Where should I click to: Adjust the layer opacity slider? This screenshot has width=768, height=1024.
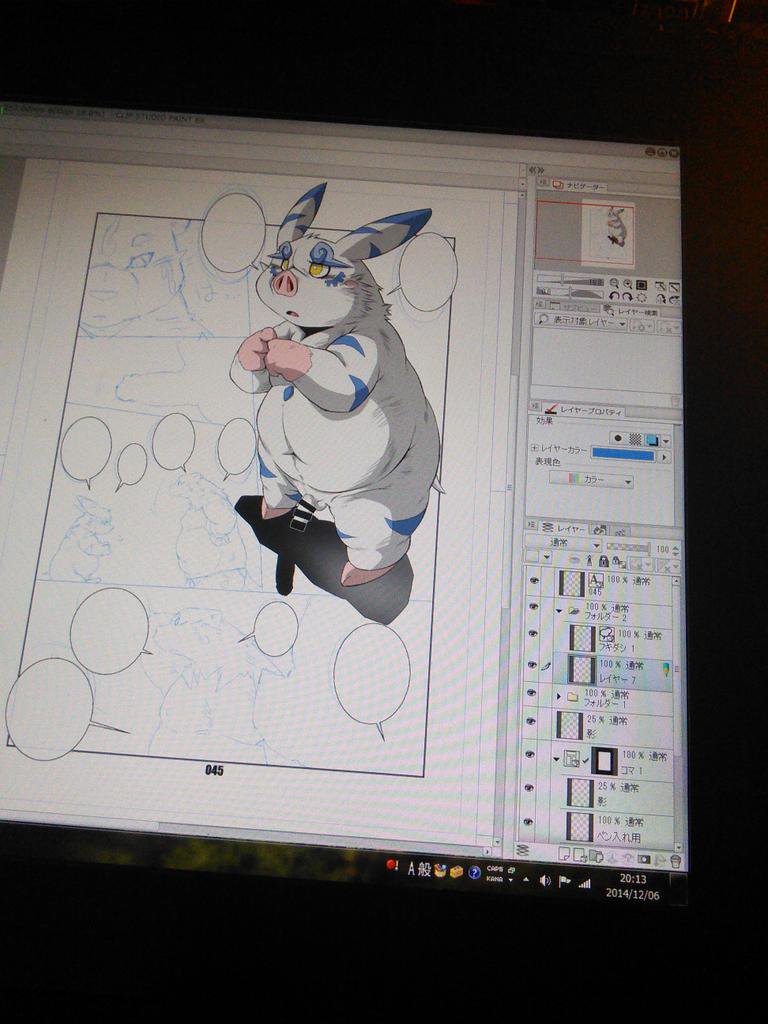628,547
